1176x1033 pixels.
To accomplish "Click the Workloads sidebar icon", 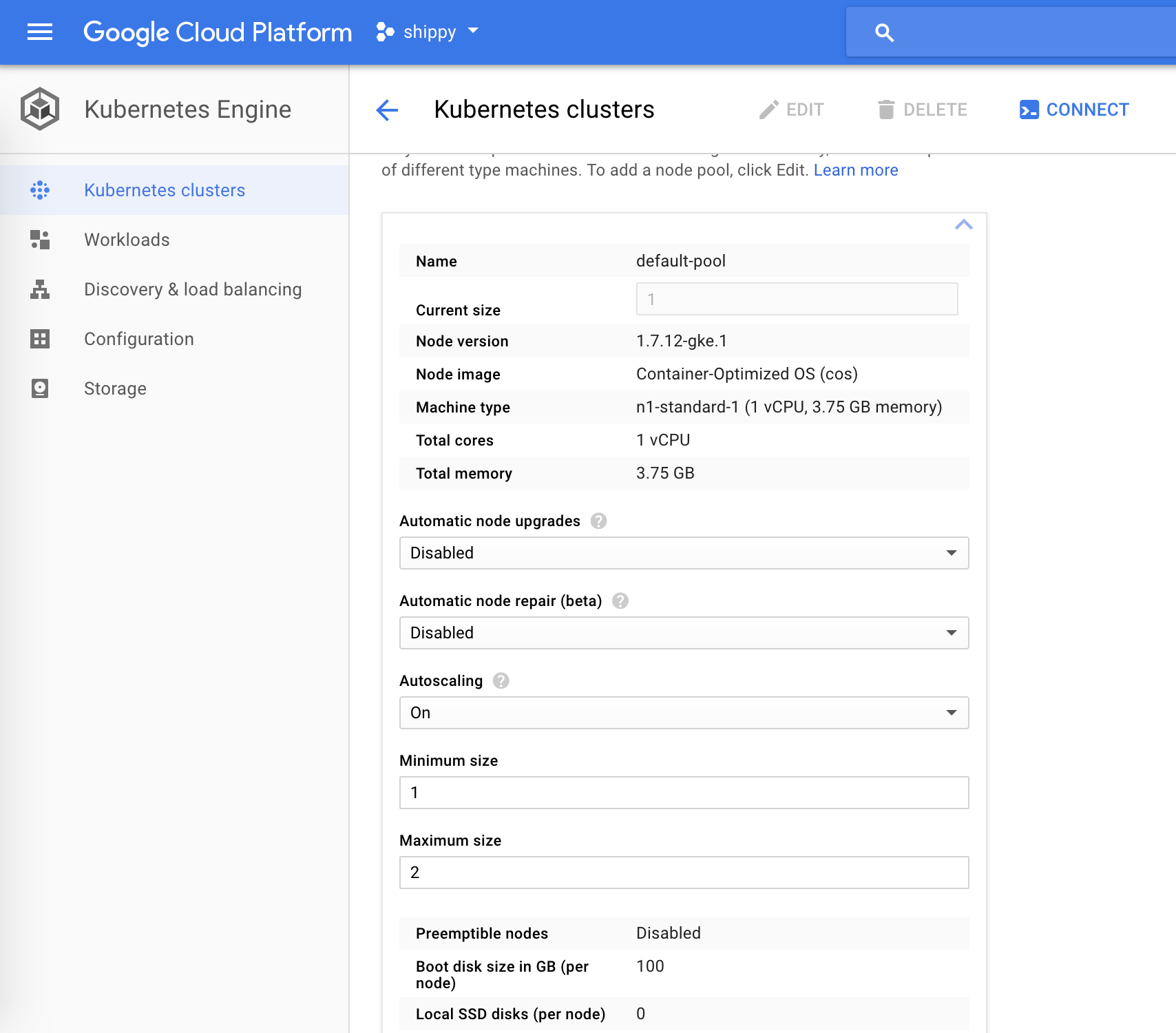I will tap(40, 240).
